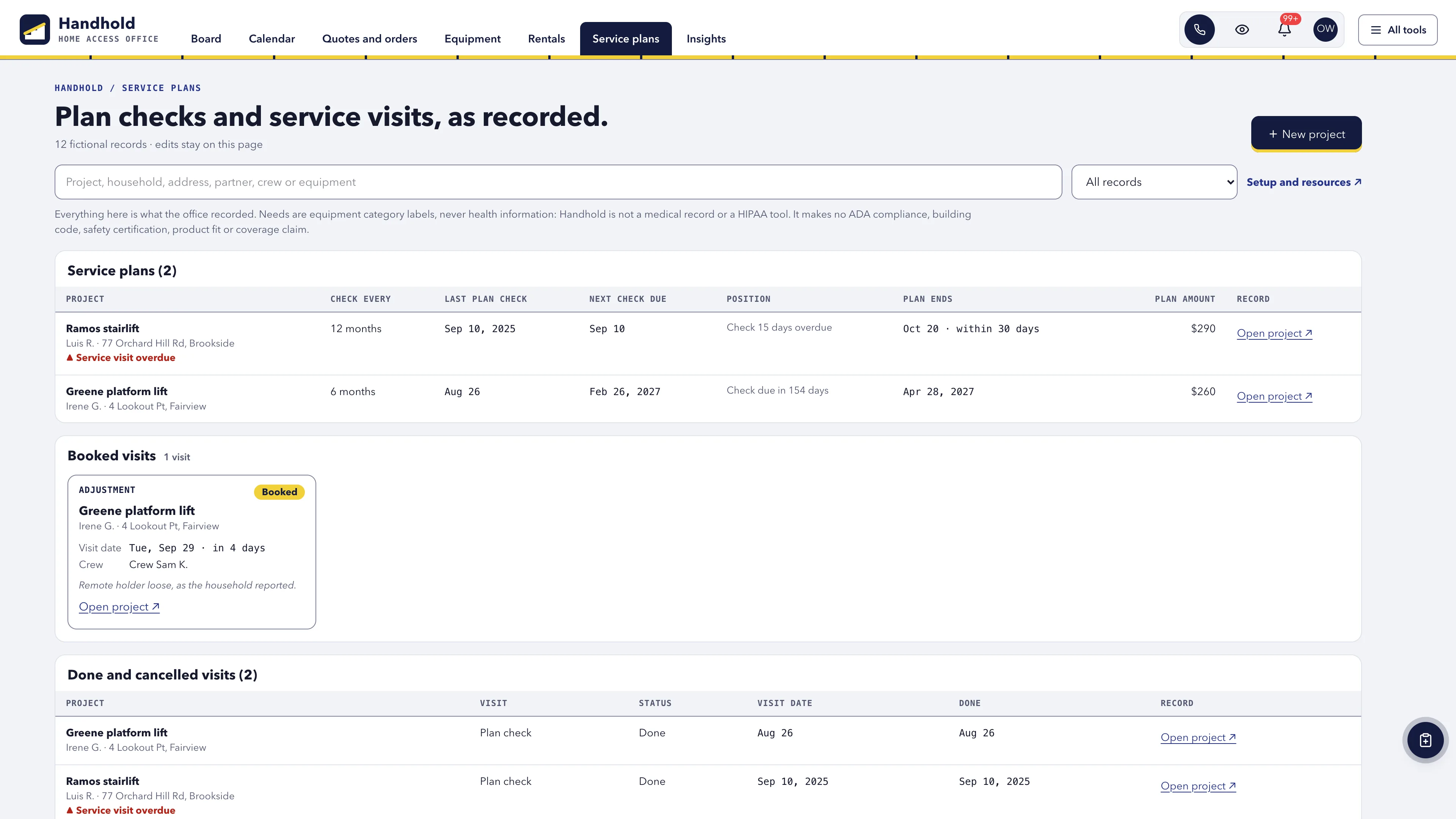Click 'Check due in 154 days' text

(777, 390)
